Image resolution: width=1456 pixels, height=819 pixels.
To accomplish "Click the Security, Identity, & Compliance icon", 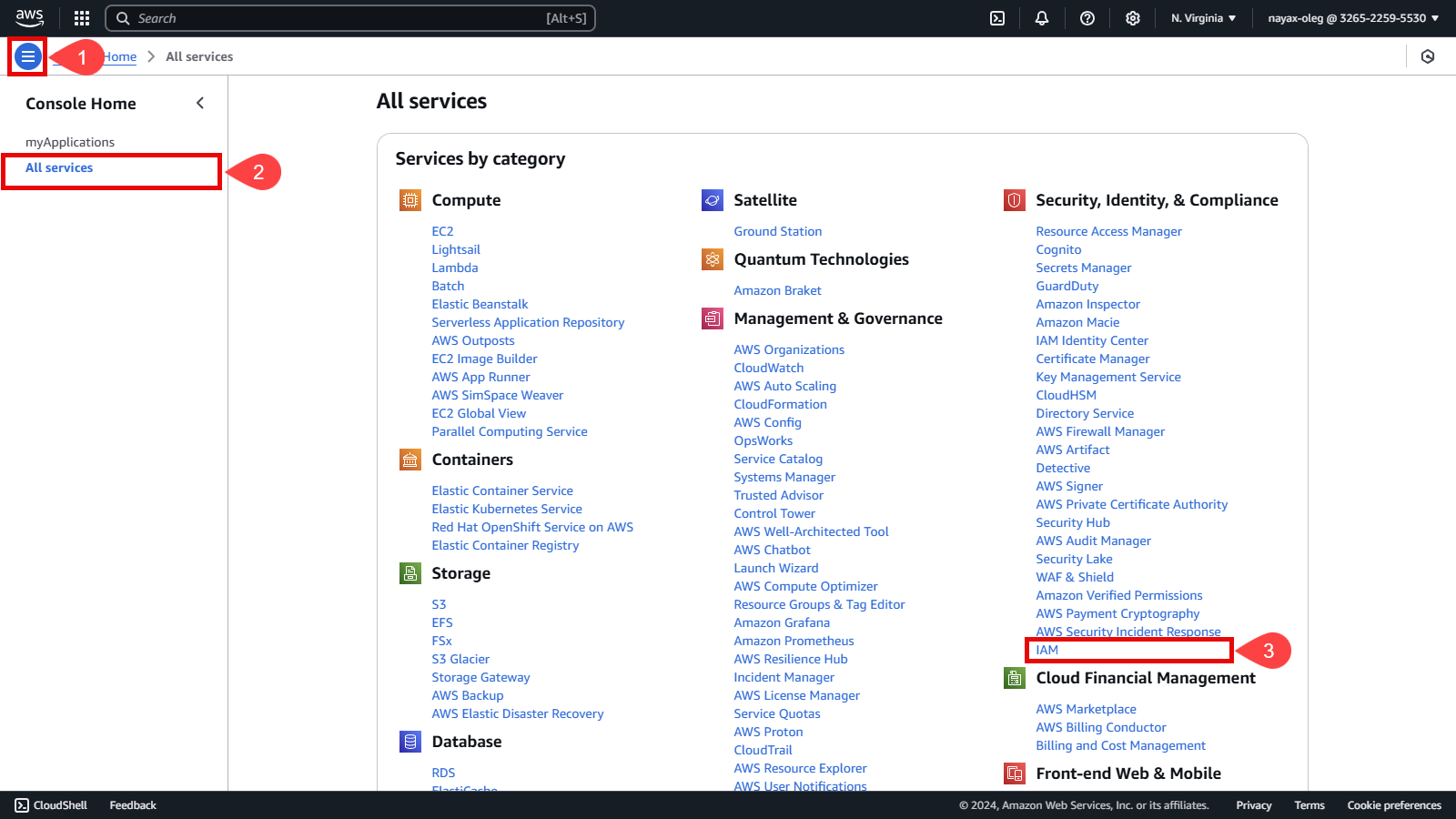I will (x=1015, y=200).
